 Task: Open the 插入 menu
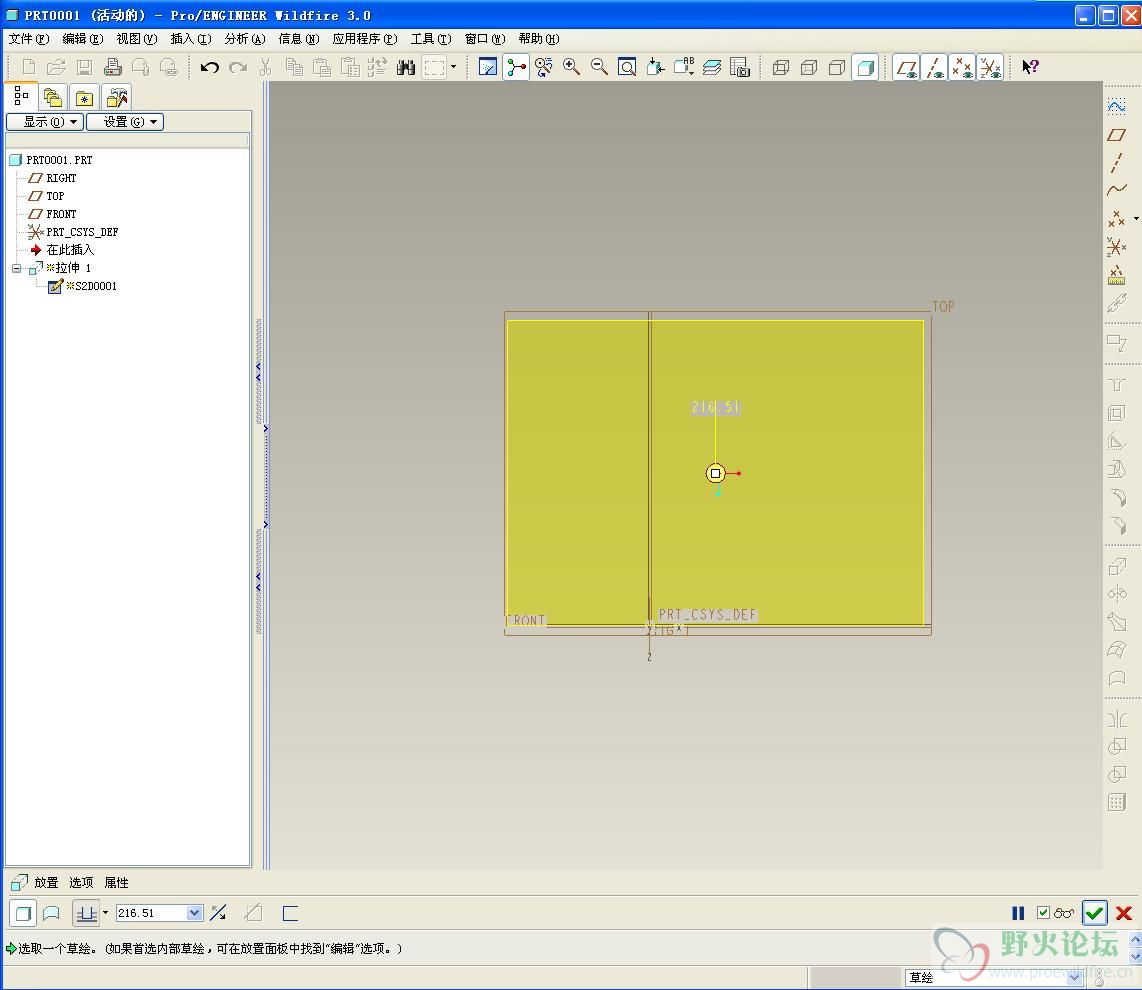coord(191,39)
